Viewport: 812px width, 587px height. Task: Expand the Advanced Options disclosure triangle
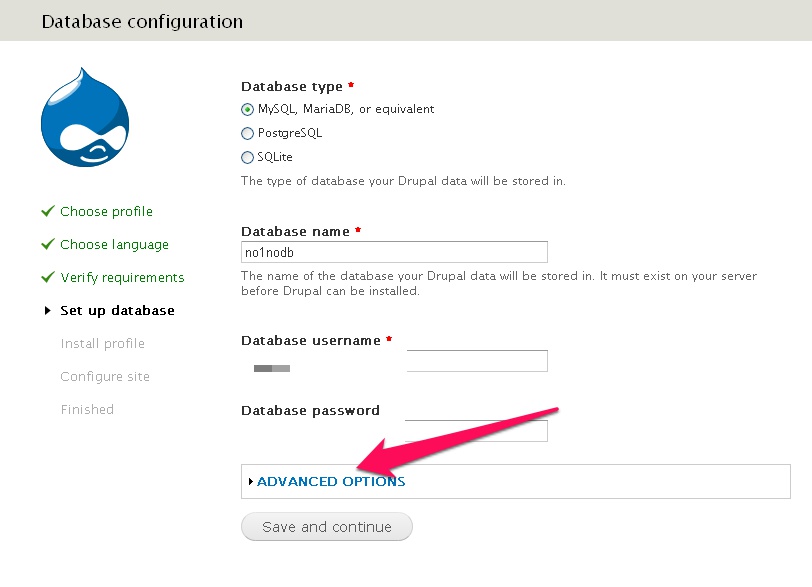click(x=250, y=482)
